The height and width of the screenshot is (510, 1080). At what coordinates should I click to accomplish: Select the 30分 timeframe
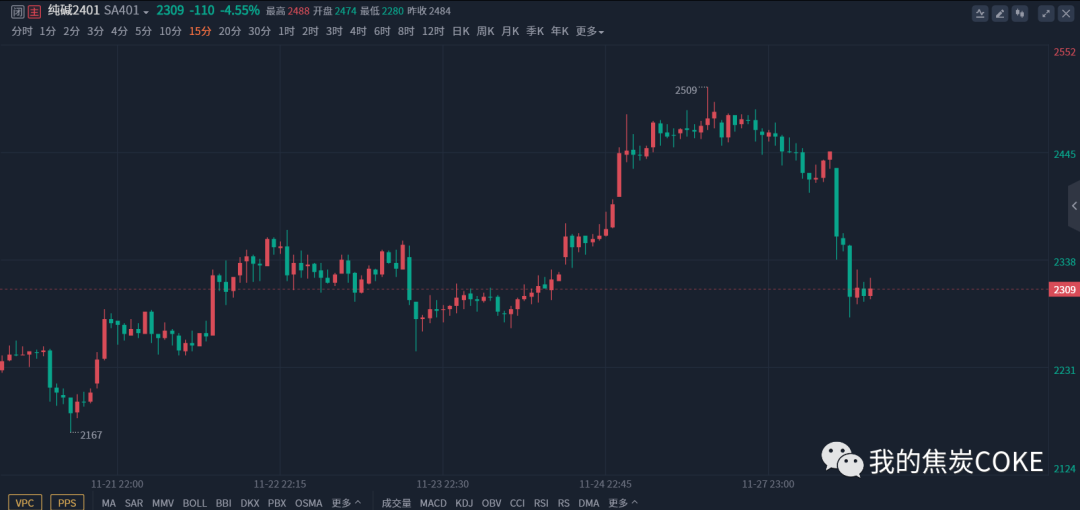[260, 31]
